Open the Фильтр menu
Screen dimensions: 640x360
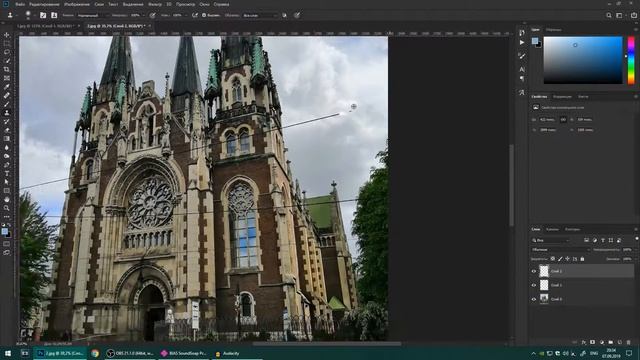coord(155,4)
